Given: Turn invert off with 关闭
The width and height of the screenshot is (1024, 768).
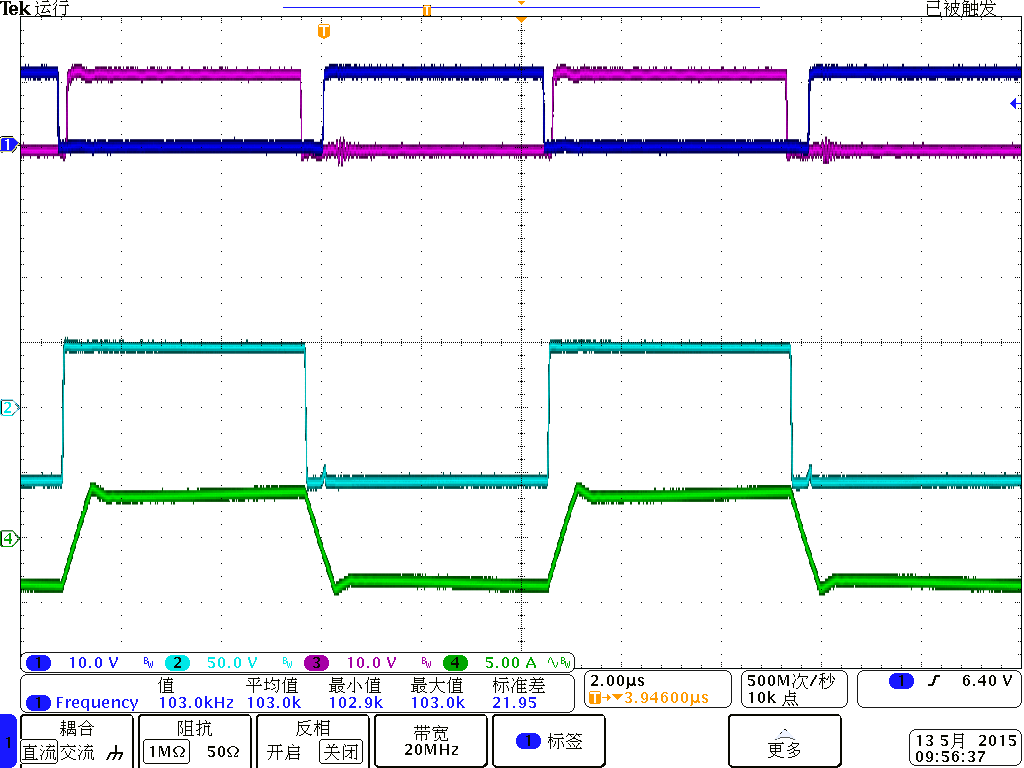Looking at the screenshot, I should (x=340, y=752).
